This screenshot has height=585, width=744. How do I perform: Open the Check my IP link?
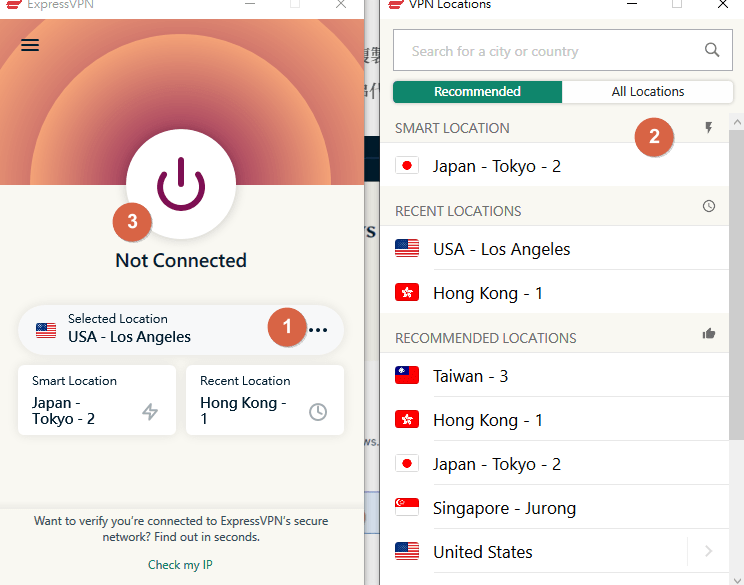pos(180,565)
